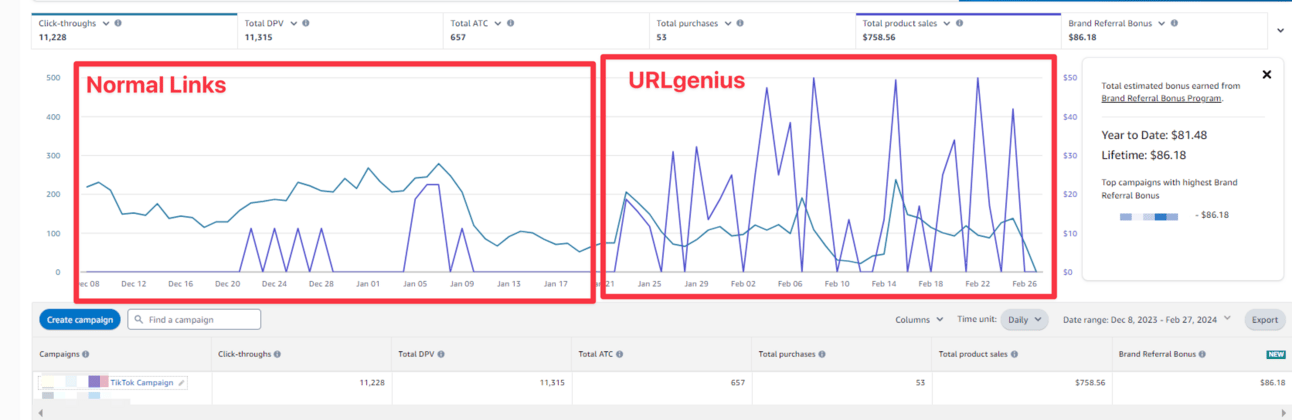
Task: Click the Year to Date: $81.48 text
Action: 1153,135
